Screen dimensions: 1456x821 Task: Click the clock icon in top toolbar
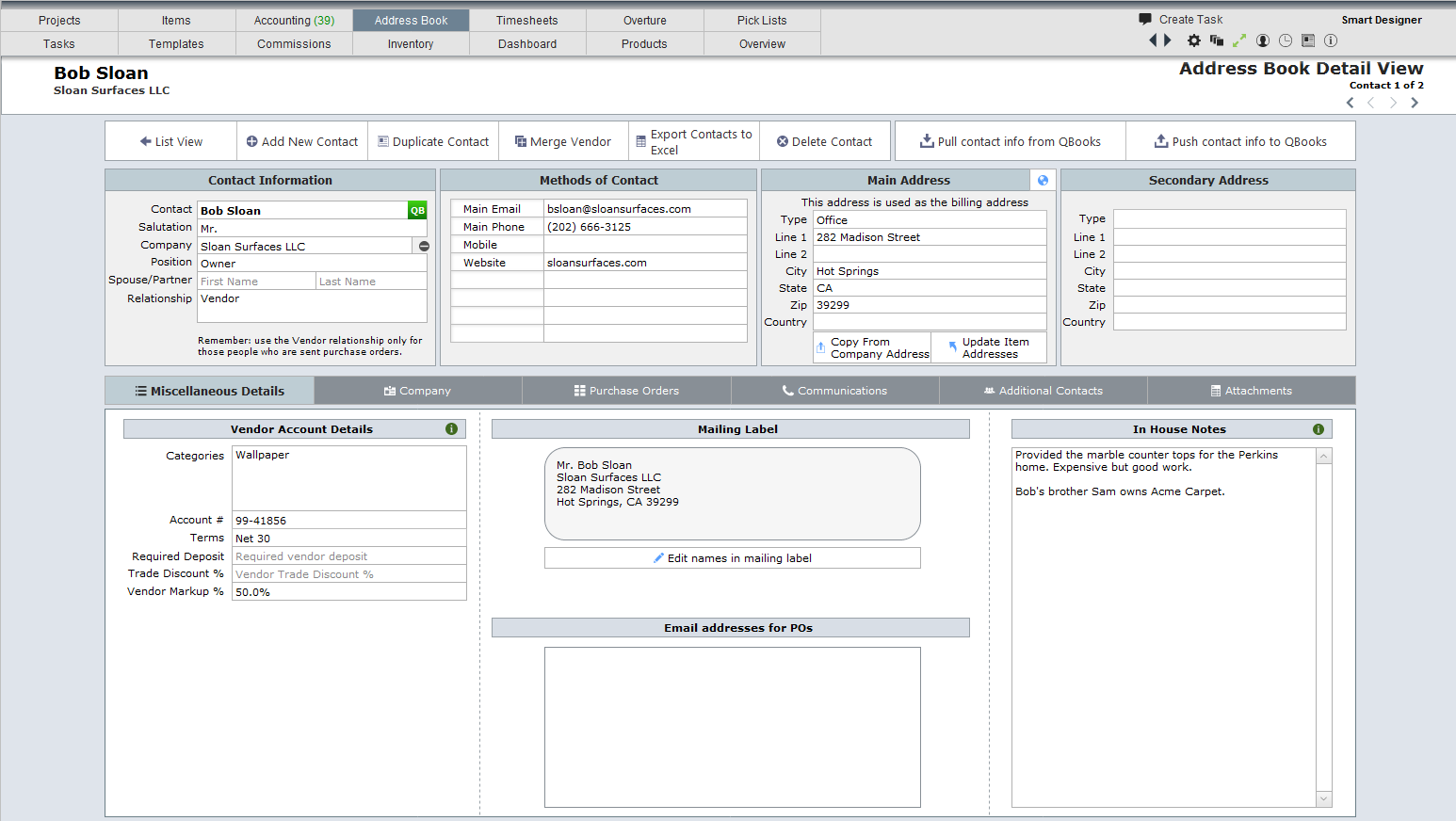point(1286,40)
